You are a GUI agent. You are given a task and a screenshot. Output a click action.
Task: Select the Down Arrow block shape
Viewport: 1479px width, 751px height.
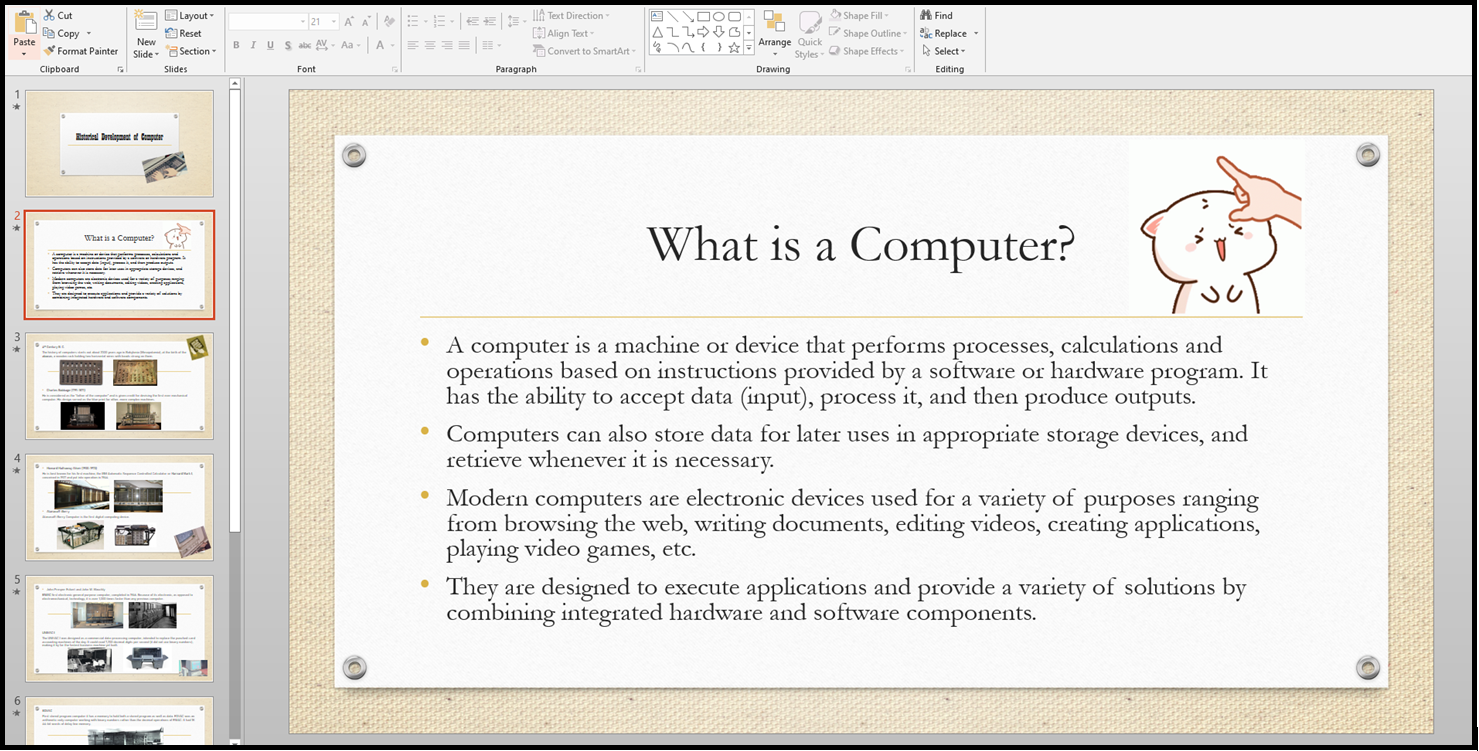click(719, 32)
